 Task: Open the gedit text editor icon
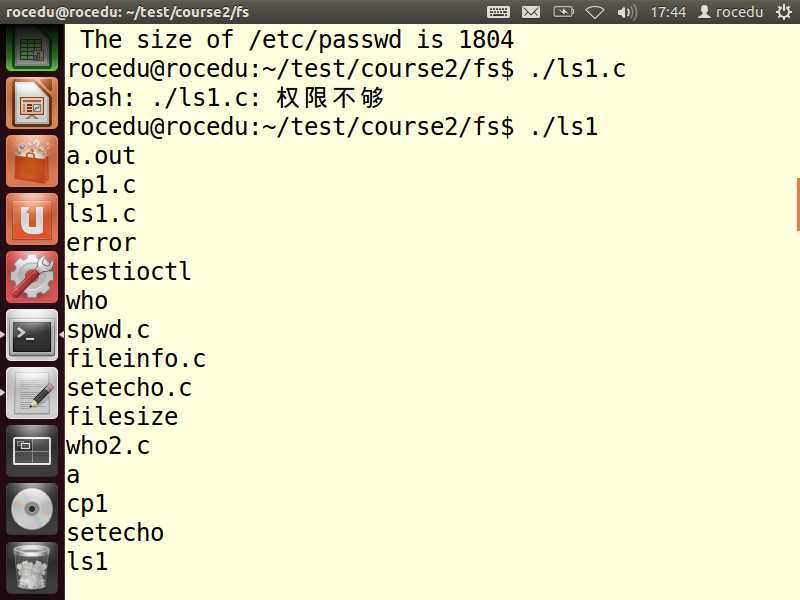pyautogui.click(x=32, y=393)
